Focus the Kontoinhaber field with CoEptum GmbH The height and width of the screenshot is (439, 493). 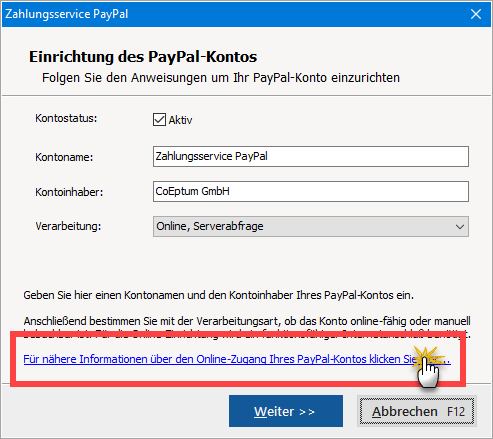point(311,191)
